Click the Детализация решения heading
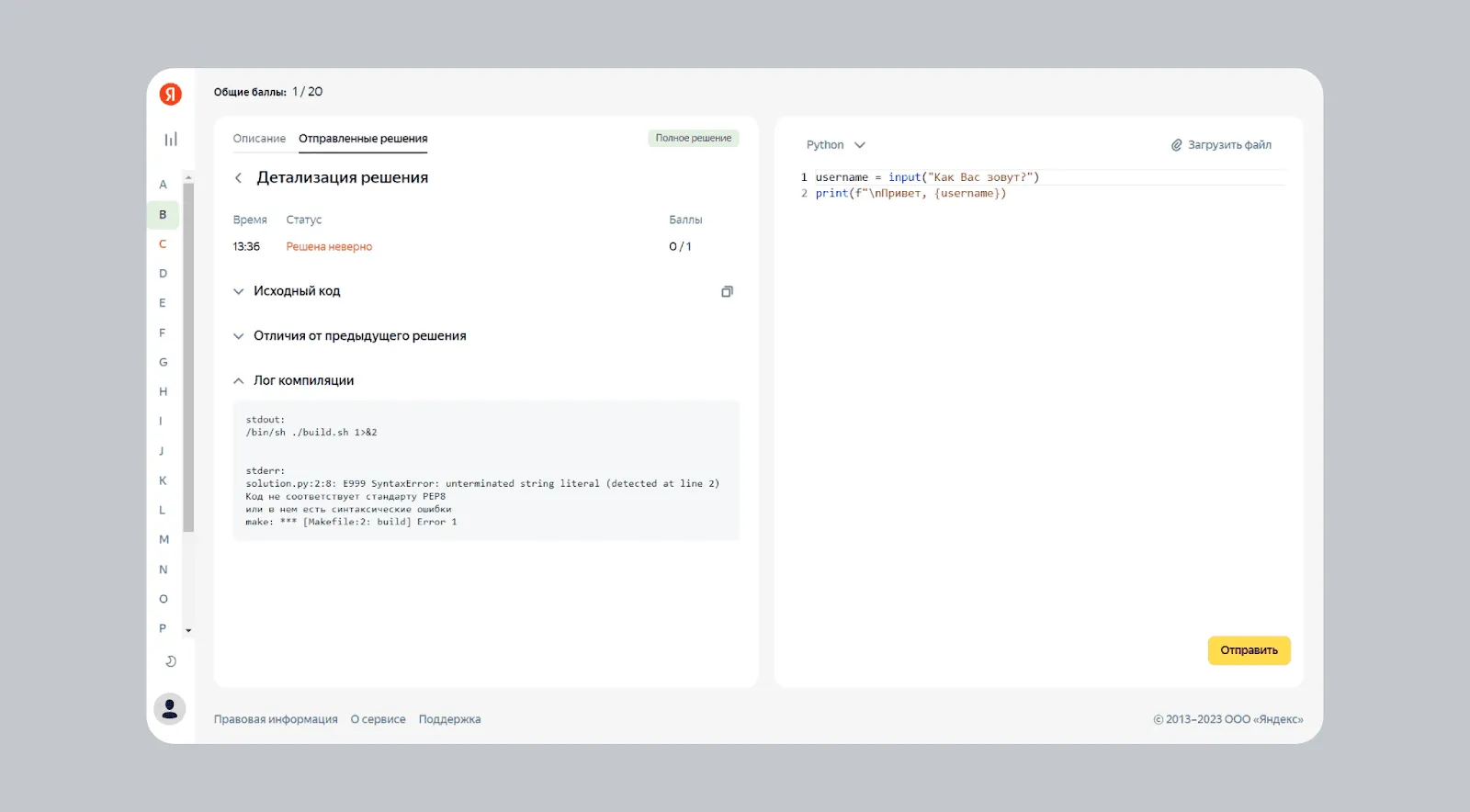The image size is (1470, 812). (343, 178)
